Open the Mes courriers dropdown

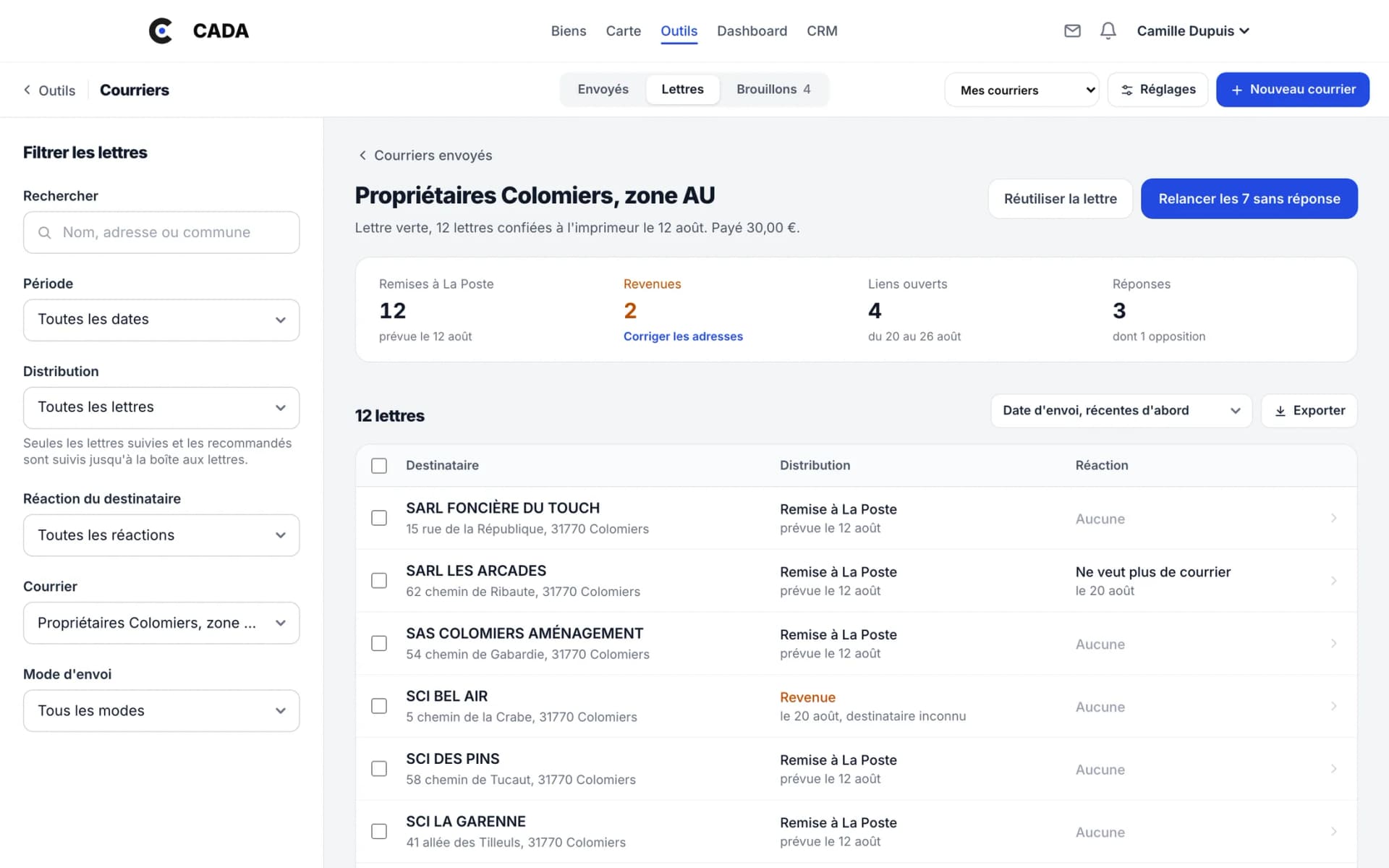tap(1021, 90)
